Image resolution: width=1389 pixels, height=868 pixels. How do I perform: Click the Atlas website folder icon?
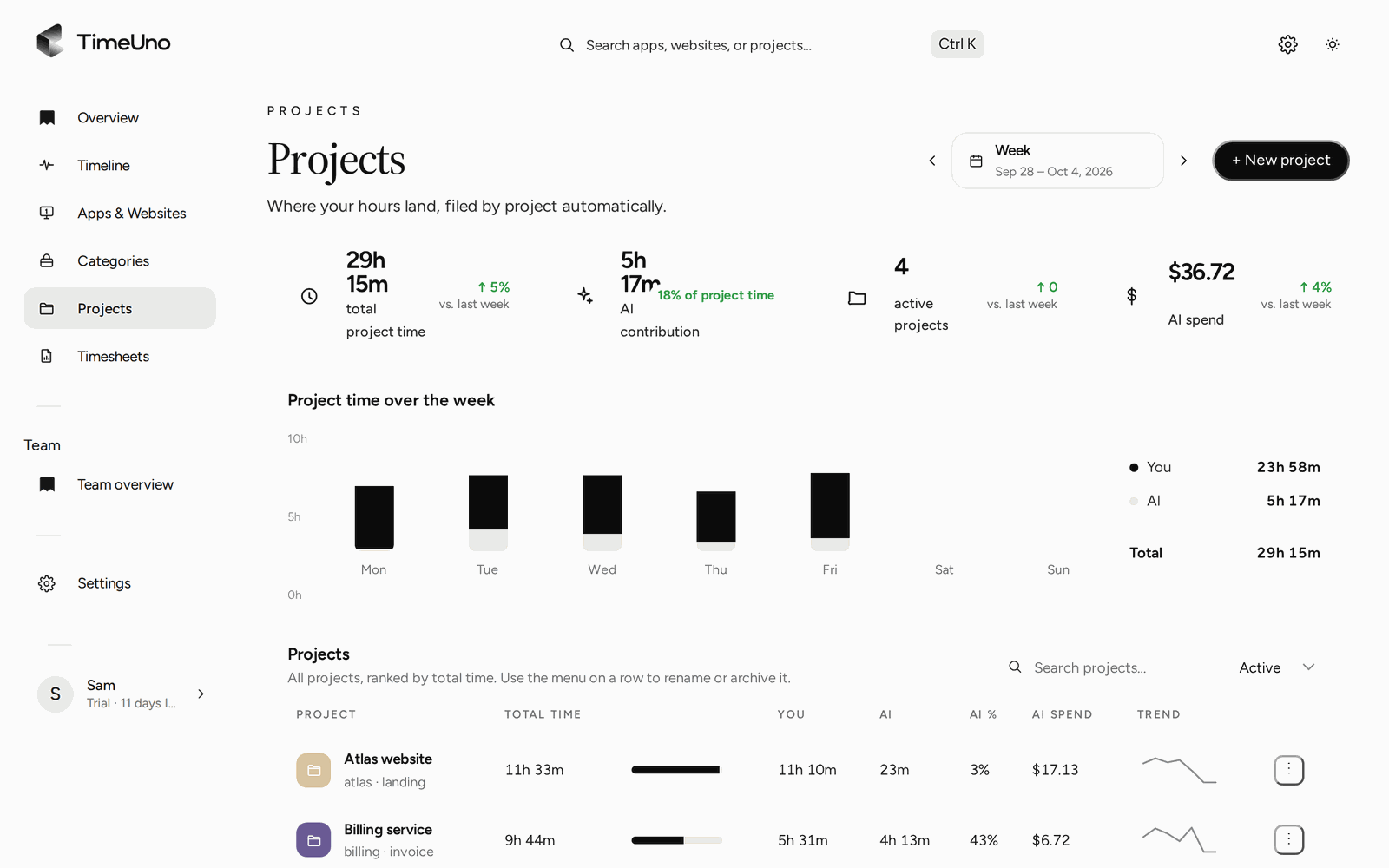pos(313,770)
